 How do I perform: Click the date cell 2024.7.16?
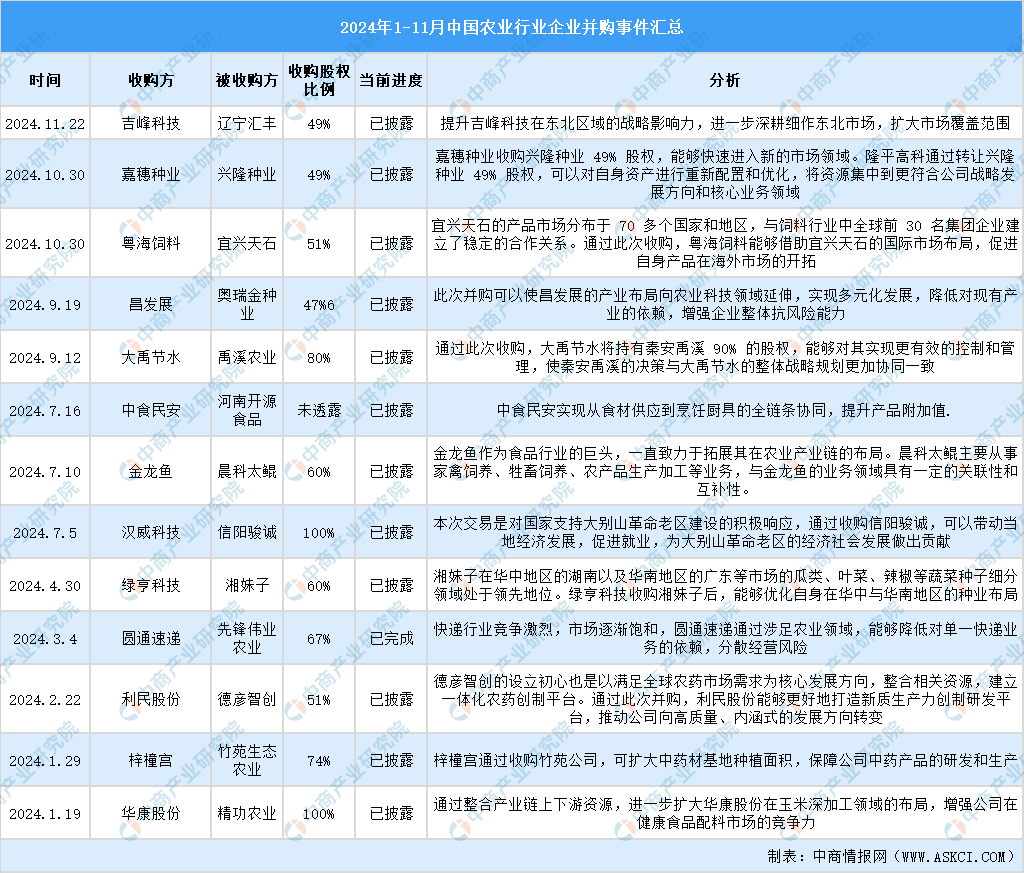[45, 411]
